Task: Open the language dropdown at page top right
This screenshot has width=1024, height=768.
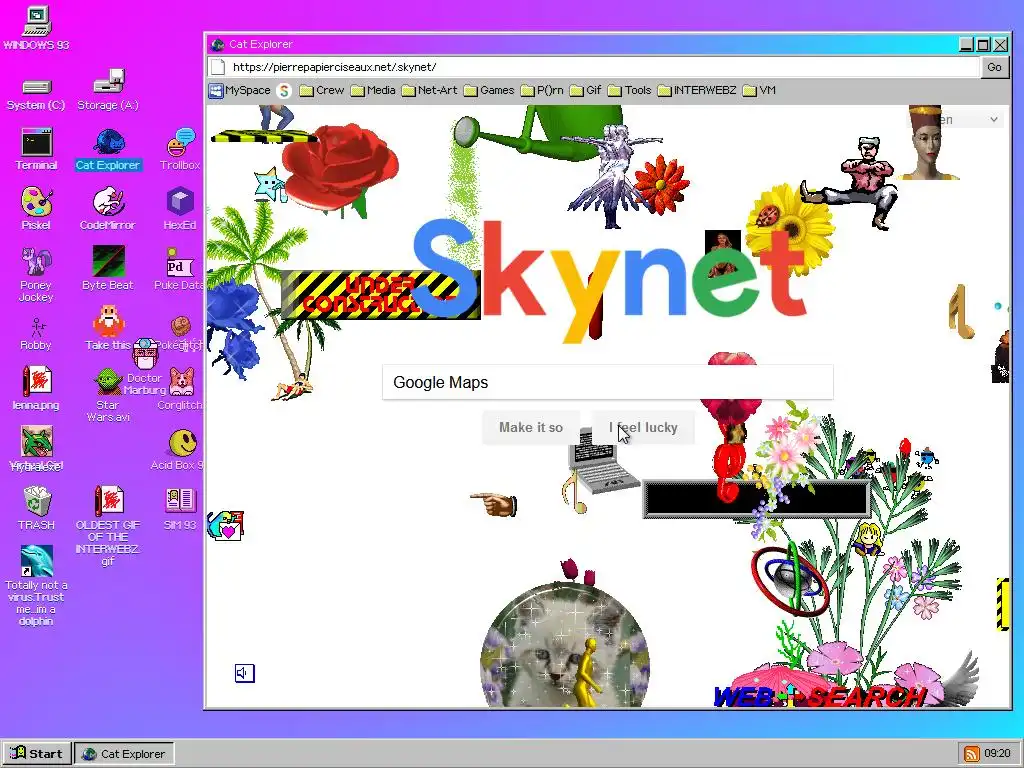Action: click(968, 120)
